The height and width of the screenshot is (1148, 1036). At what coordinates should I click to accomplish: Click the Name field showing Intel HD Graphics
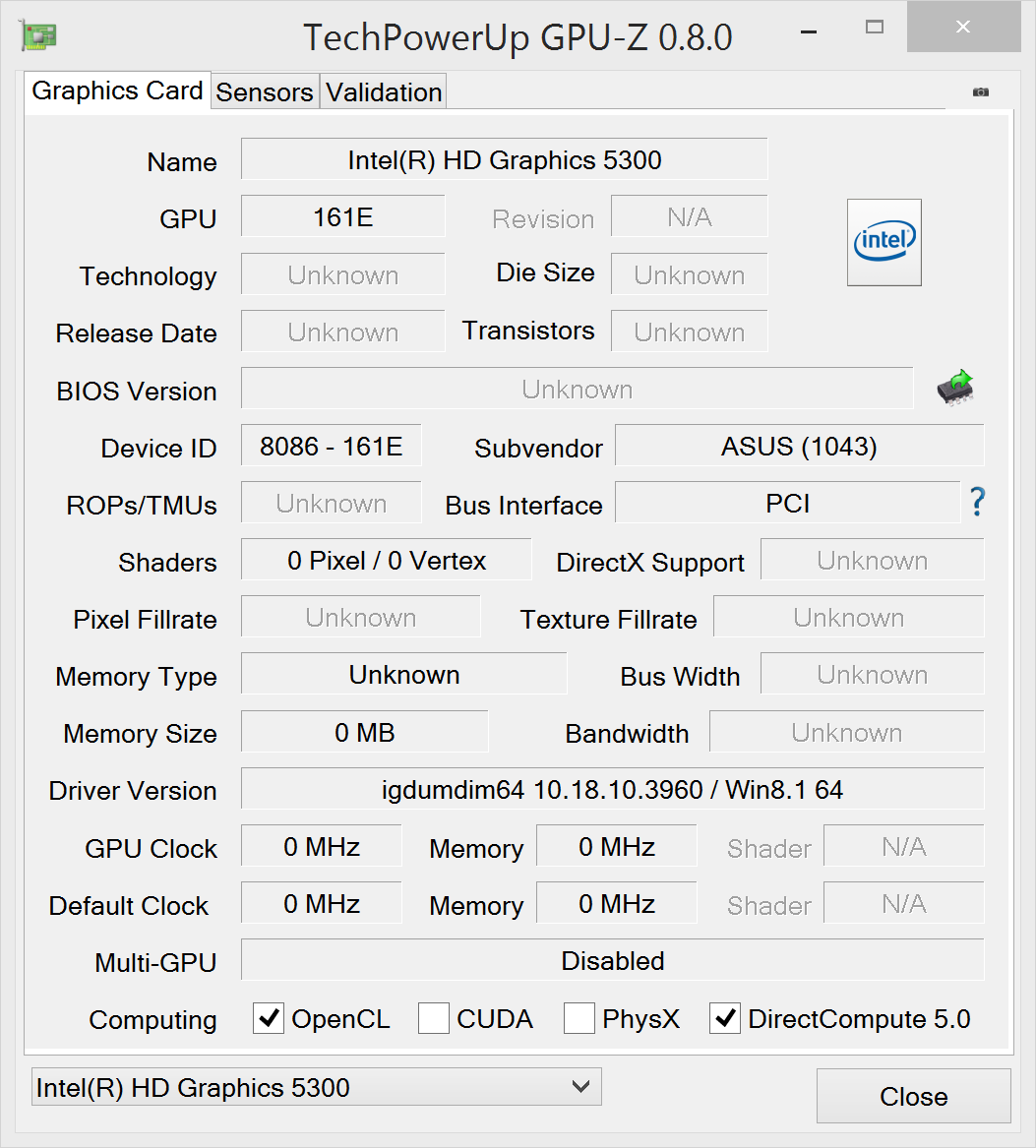tap(504, 159)
